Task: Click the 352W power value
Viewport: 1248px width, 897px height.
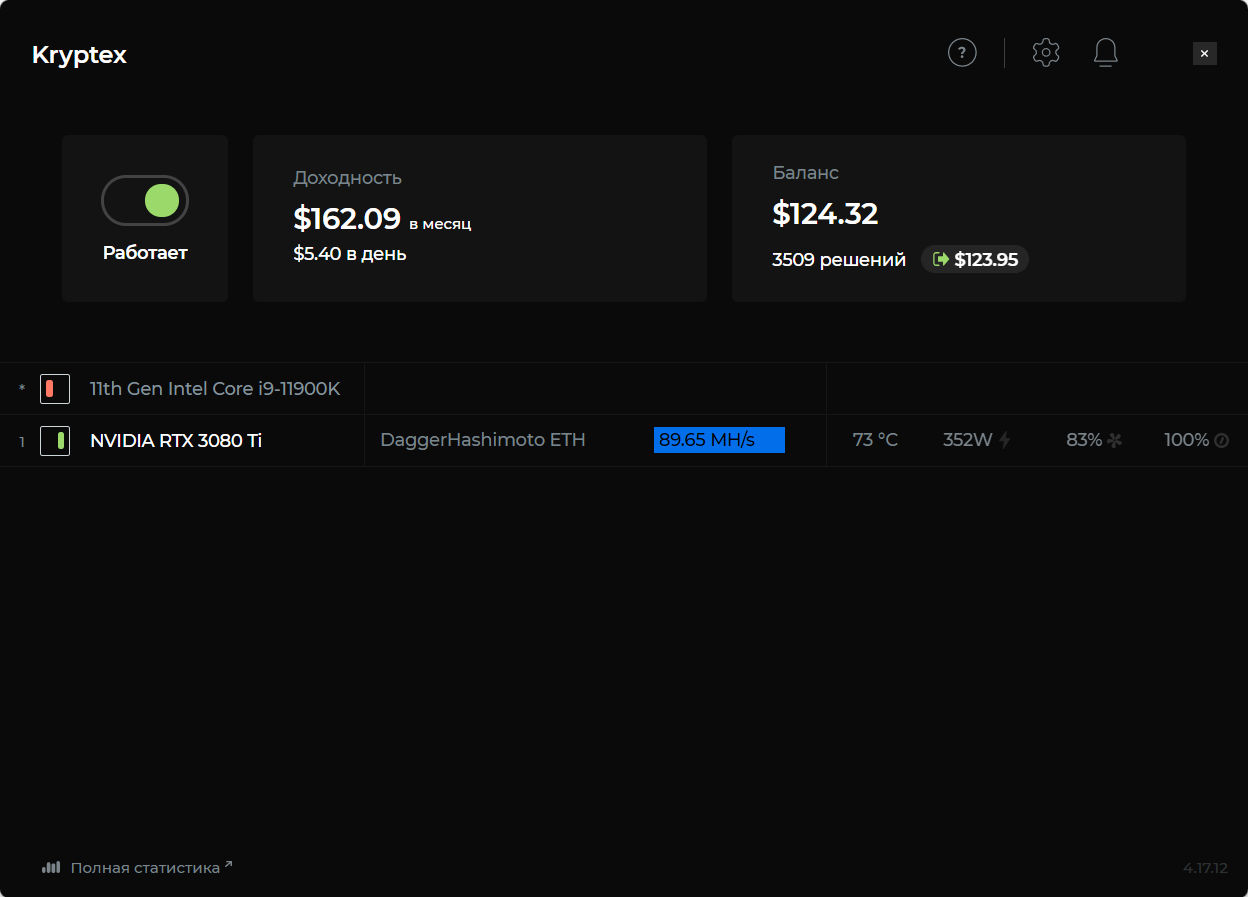Action: click(968, 440)
